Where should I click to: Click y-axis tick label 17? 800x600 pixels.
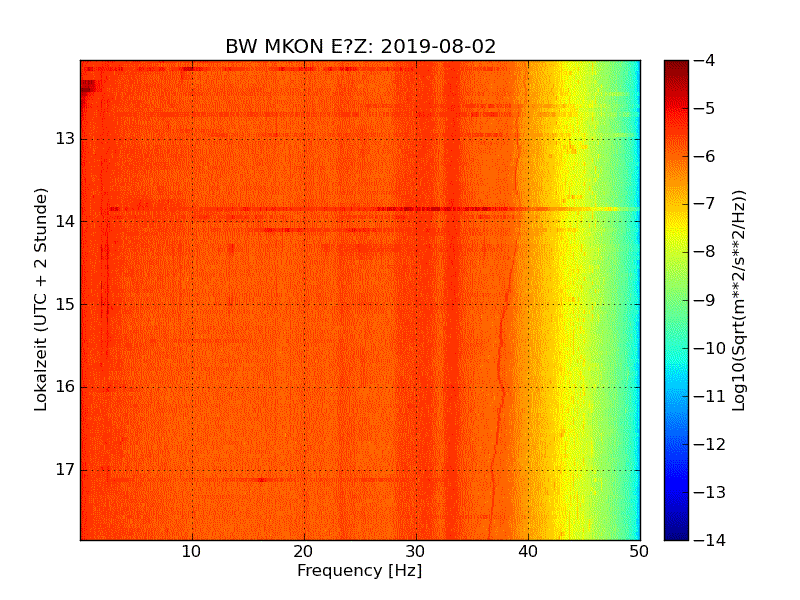pyautogui.click(x=65, y=469)
